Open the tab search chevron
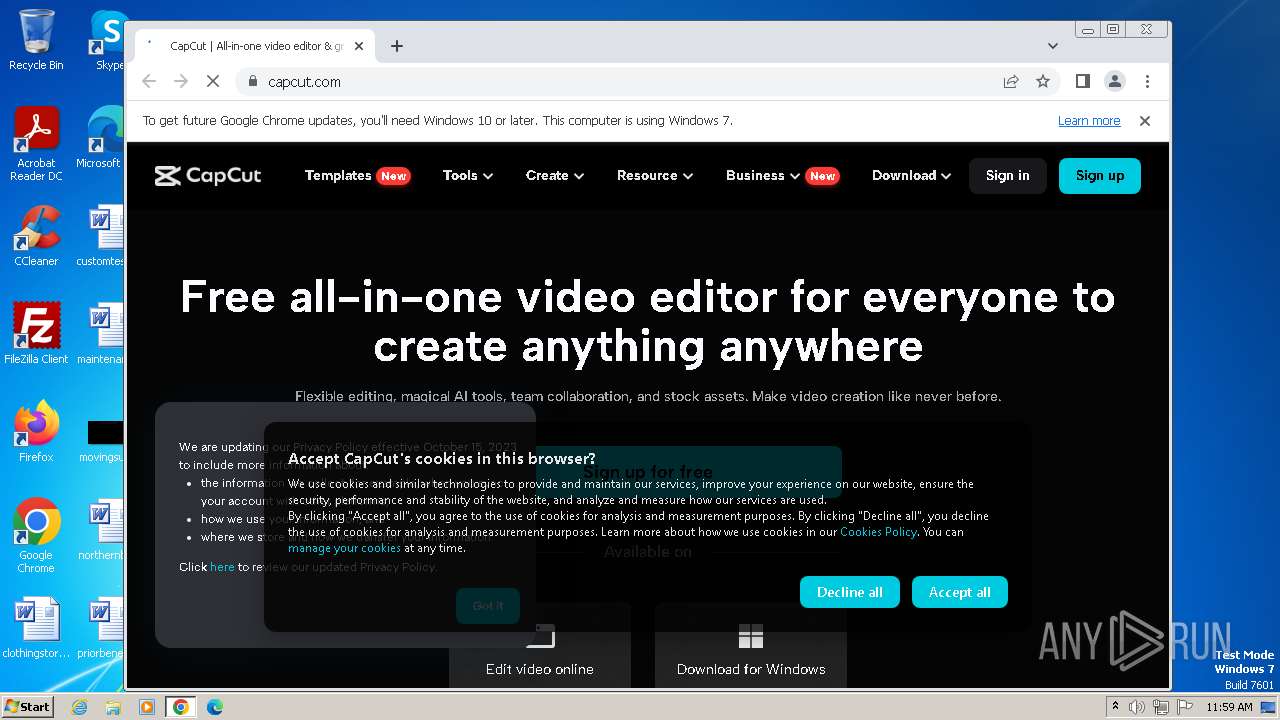Image resolution: width=1280 pixels, height=720 pixels. click(x=1053, y=46)
